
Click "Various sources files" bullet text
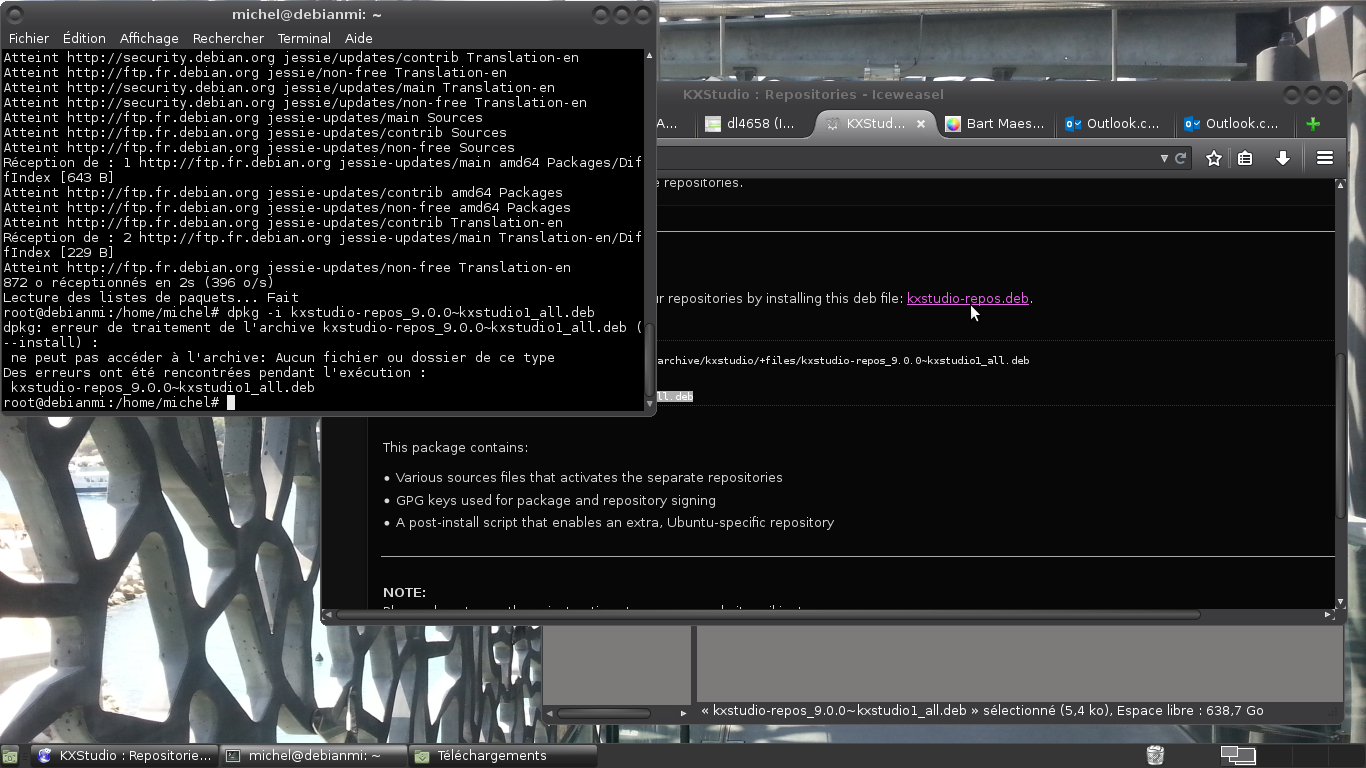(x=589, y=477)
